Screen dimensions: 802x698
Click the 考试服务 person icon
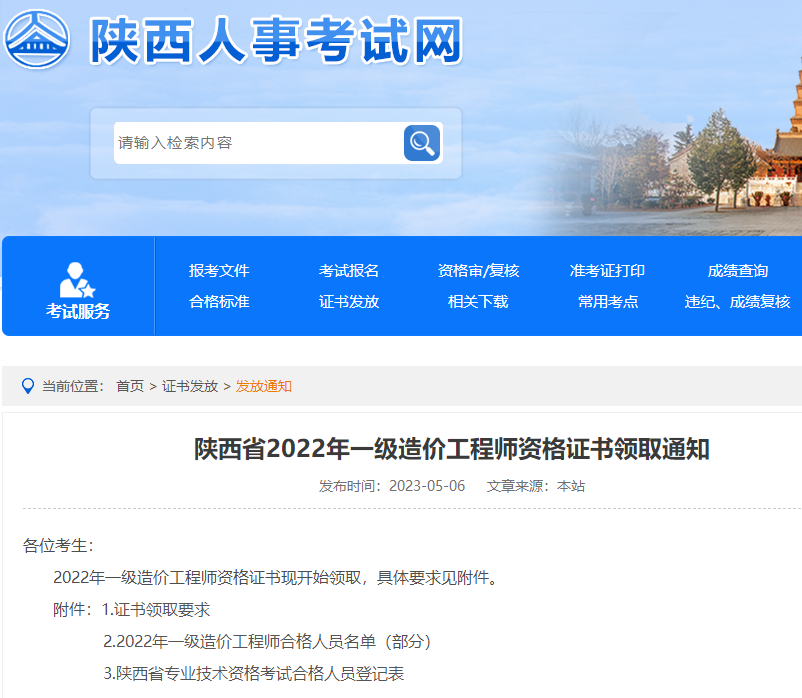(77, 279)
